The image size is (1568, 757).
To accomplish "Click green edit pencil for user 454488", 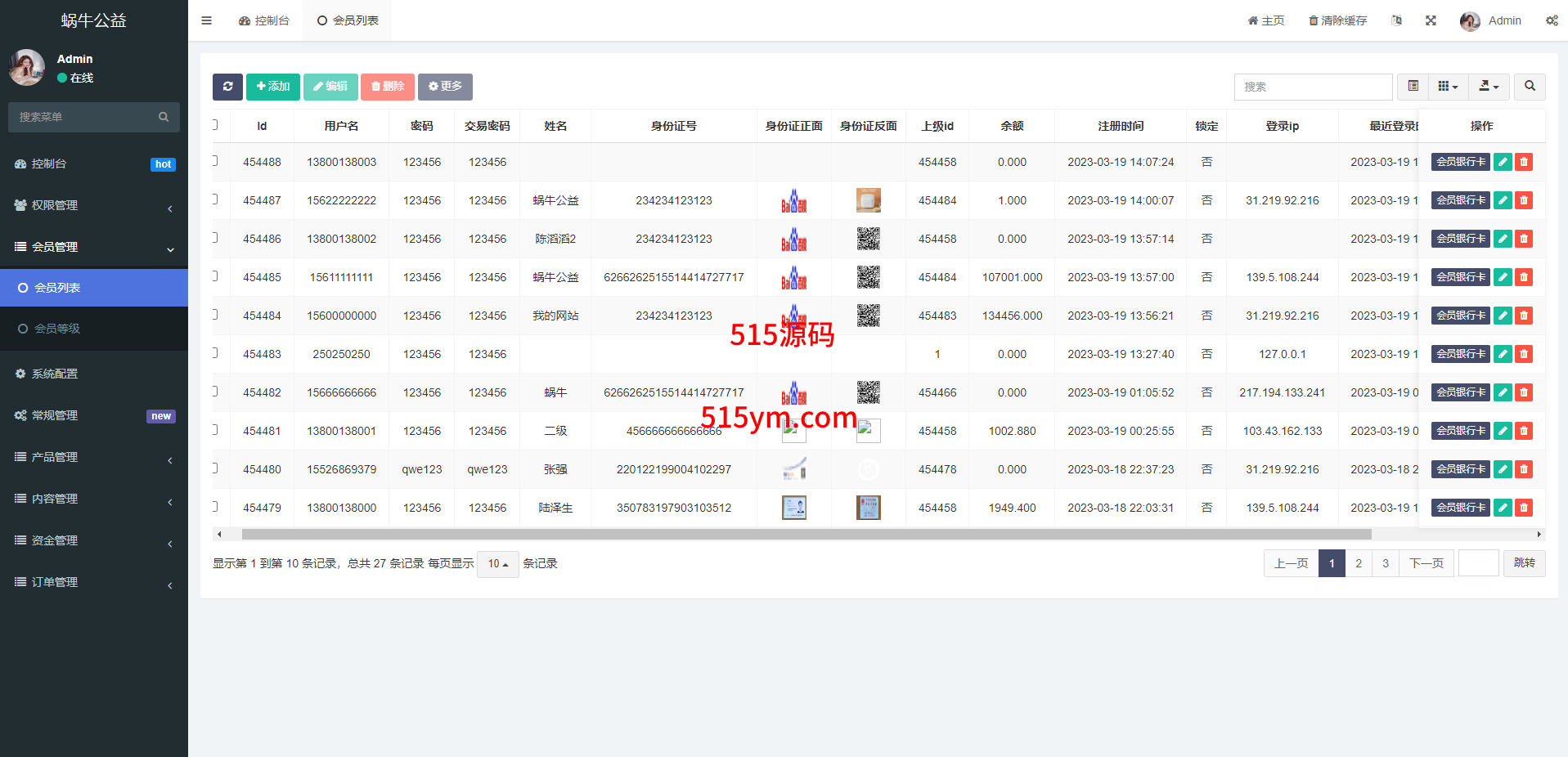I will pyautogui.click(x=1503, y=162).
